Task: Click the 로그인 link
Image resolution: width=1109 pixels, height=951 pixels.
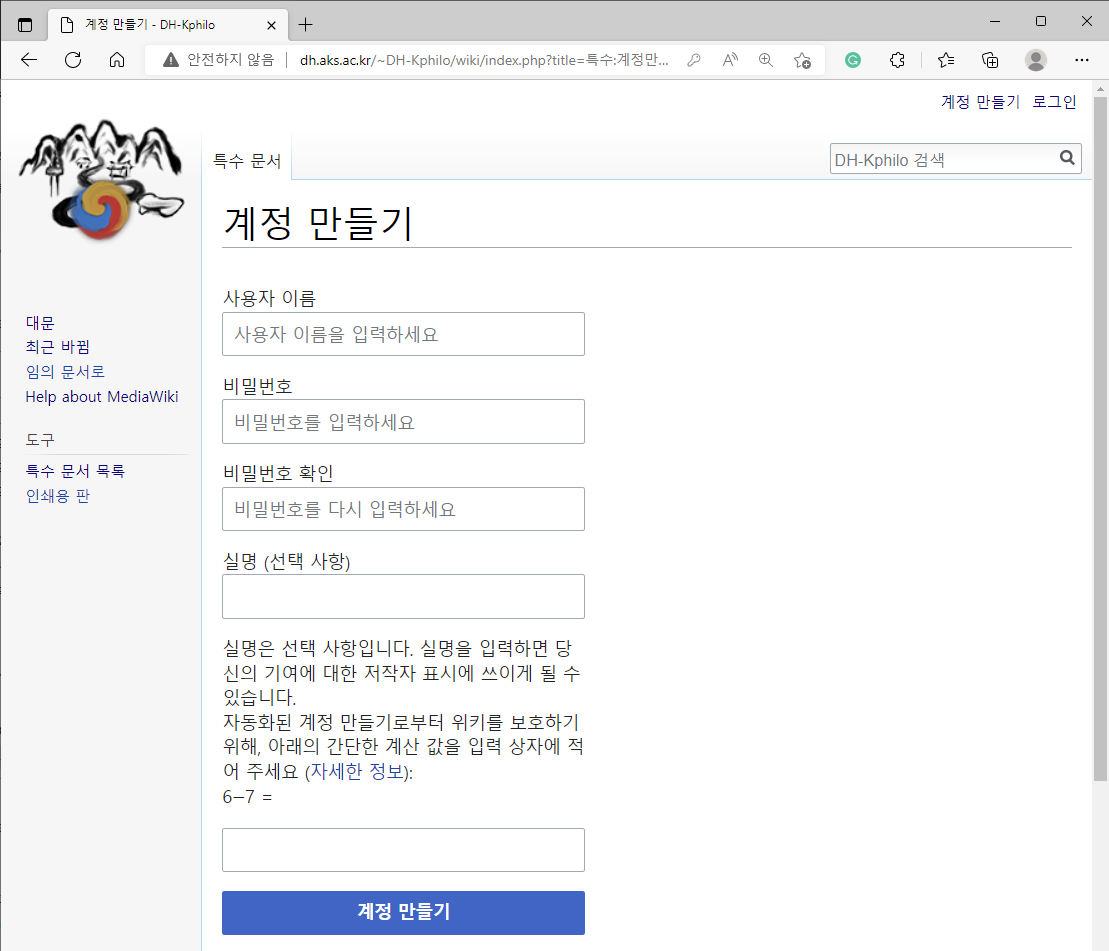Action: pos(1054,102)
